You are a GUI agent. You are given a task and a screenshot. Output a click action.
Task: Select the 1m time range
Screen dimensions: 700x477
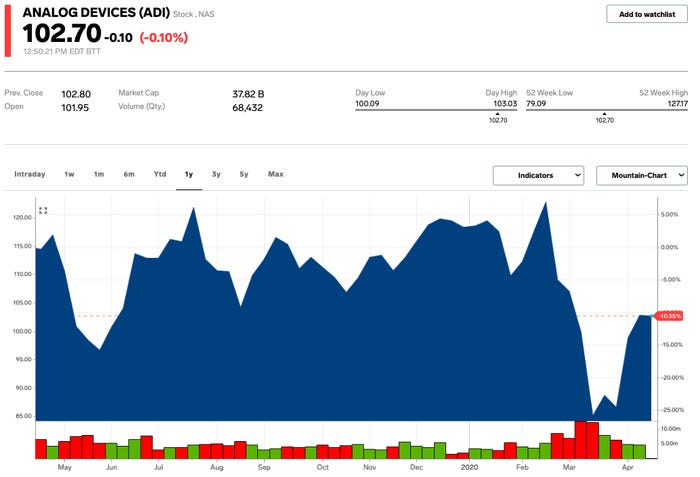click(99, 174)
